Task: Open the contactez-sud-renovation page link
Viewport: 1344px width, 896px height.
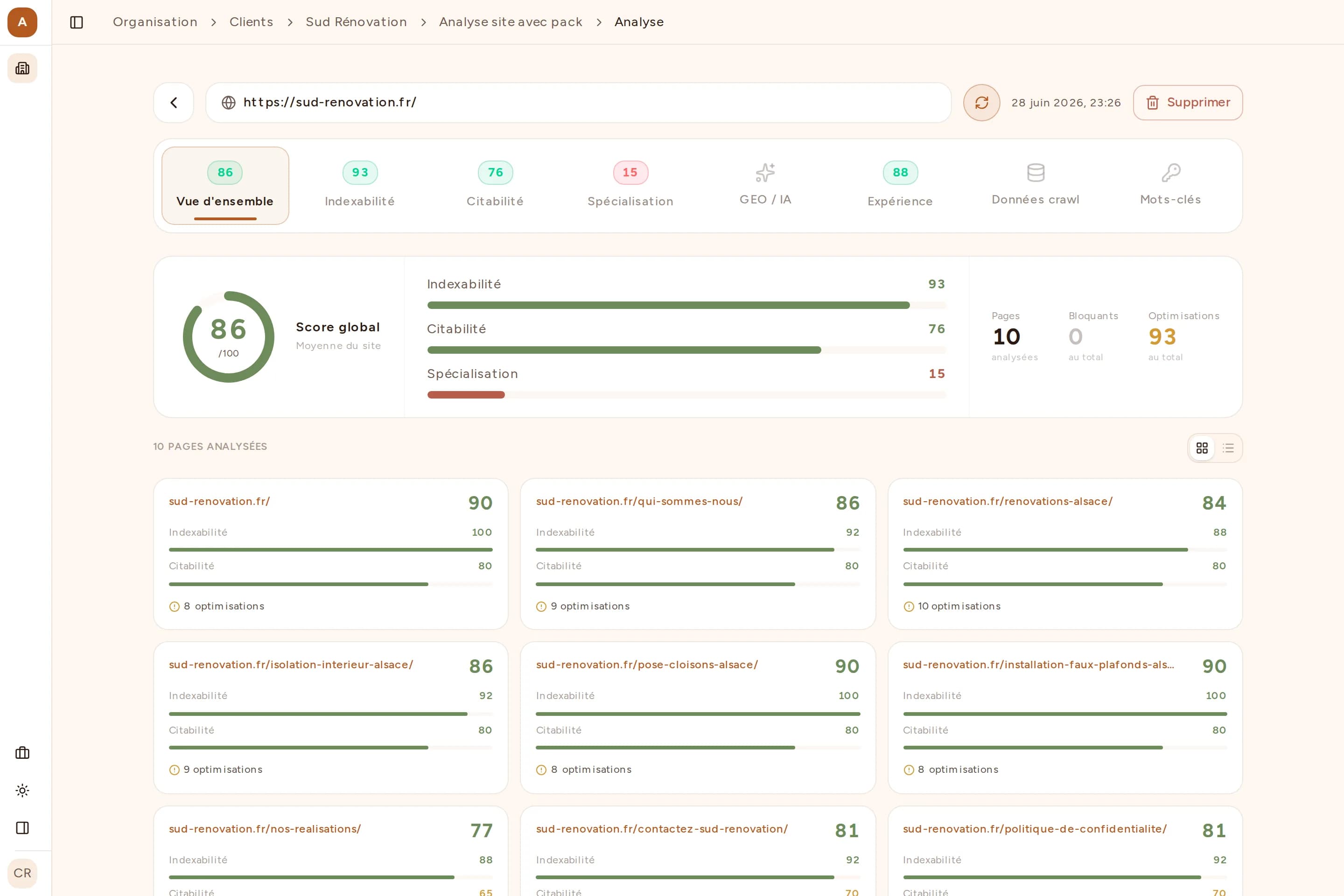Action: [x=662, y=829]
